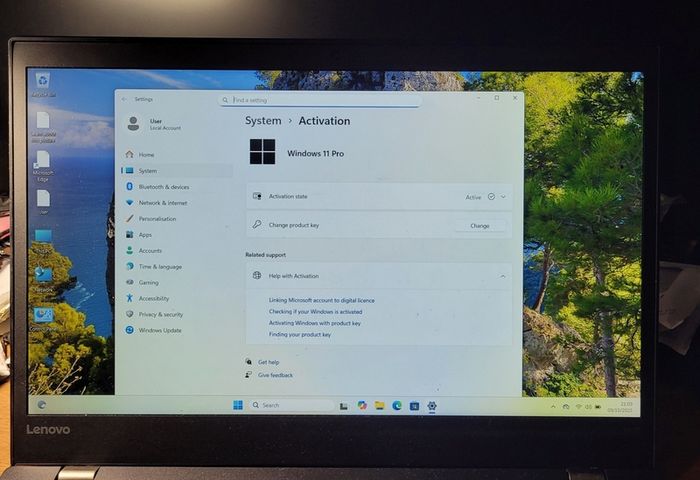
Task: Open the Windows Start menu
Action: pos(238,405)
